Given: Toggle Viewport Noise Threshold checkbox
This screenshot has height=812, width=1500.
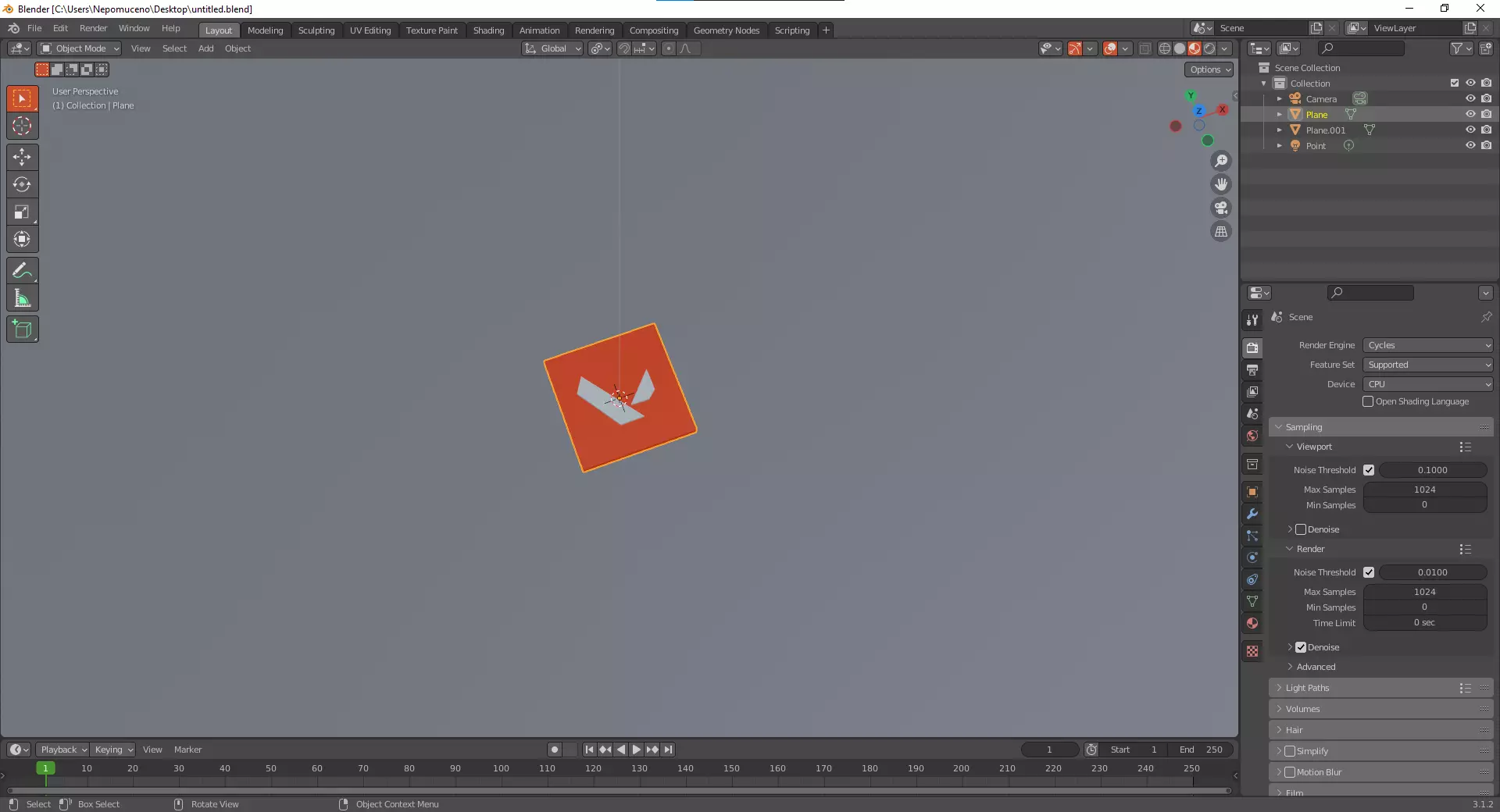Looking at the screenshot, I should coord(1369,470).
